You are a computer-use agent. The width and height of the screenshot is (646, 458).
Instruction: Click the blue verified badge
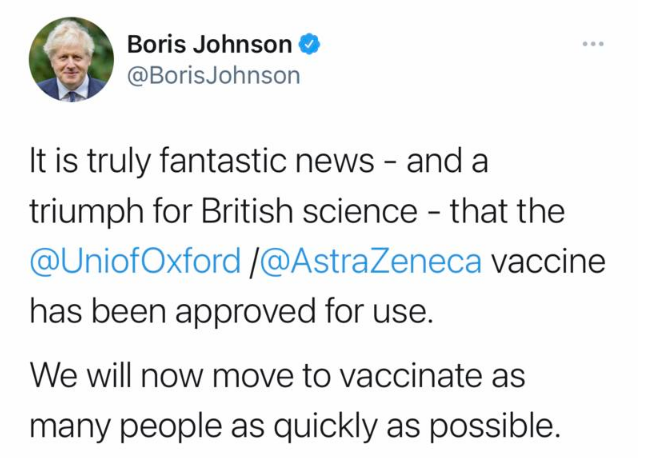tap(310, 44)
